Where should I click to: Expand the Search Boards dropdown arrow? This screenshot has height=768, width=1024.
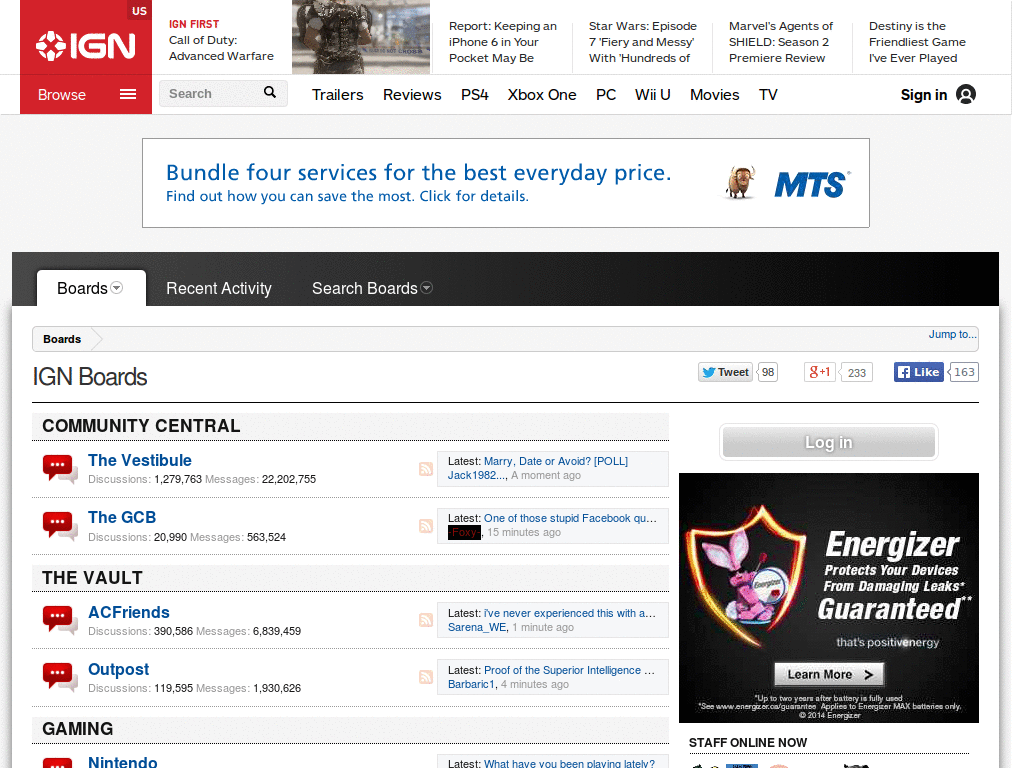(426, 288)
